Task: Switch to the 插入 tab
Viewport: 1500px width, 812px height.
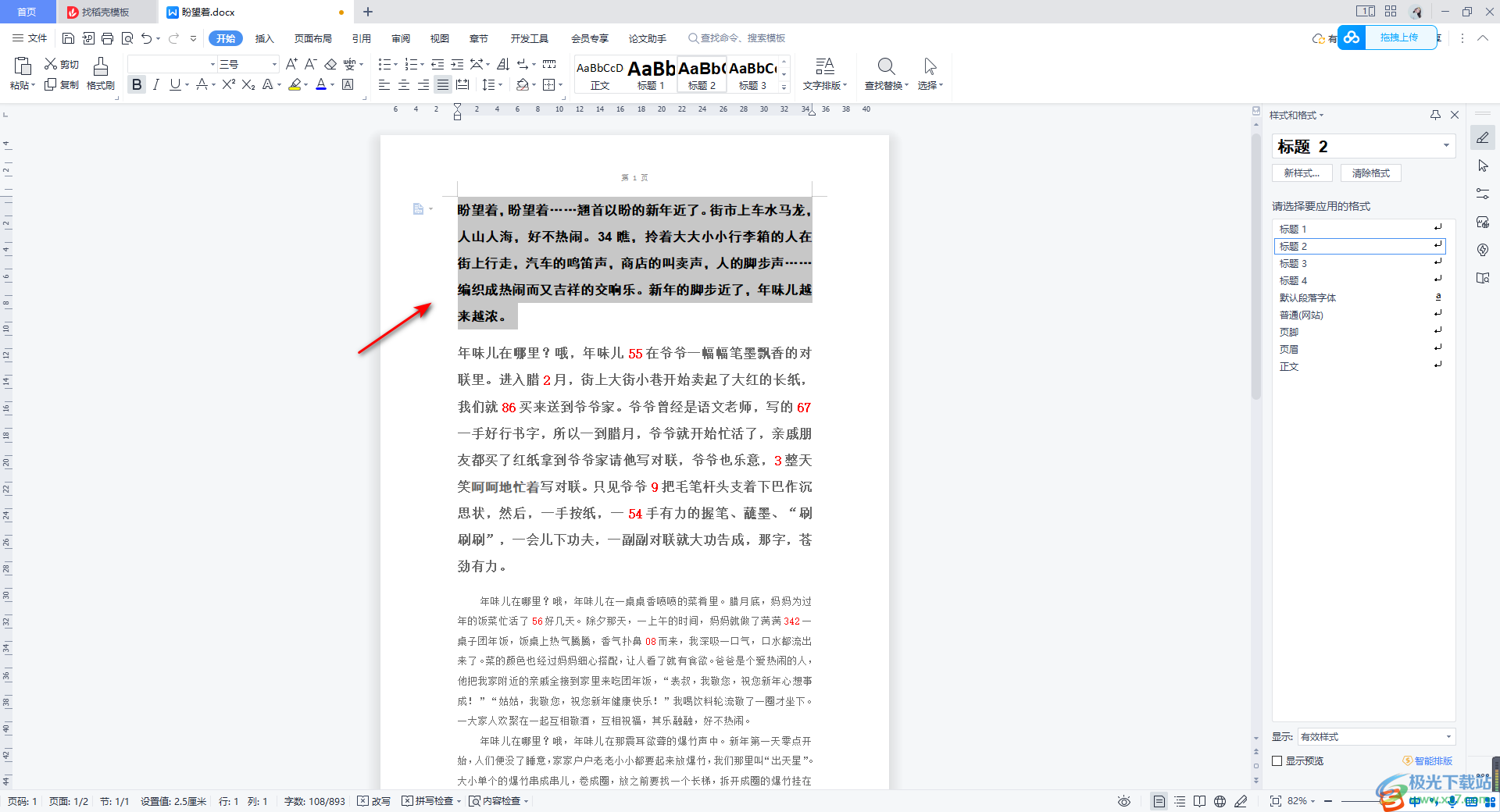Action: 265,38
